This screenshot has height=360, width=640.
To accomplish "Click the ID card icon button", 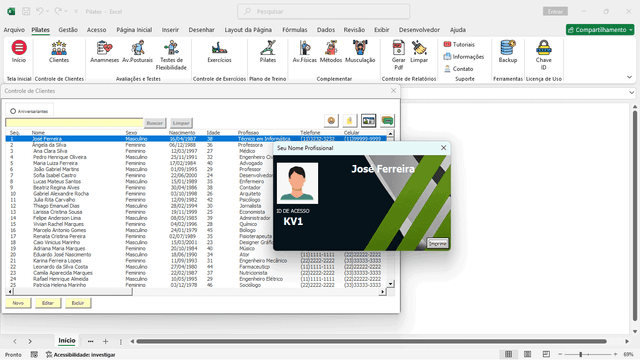I will (x=369, y=120).
